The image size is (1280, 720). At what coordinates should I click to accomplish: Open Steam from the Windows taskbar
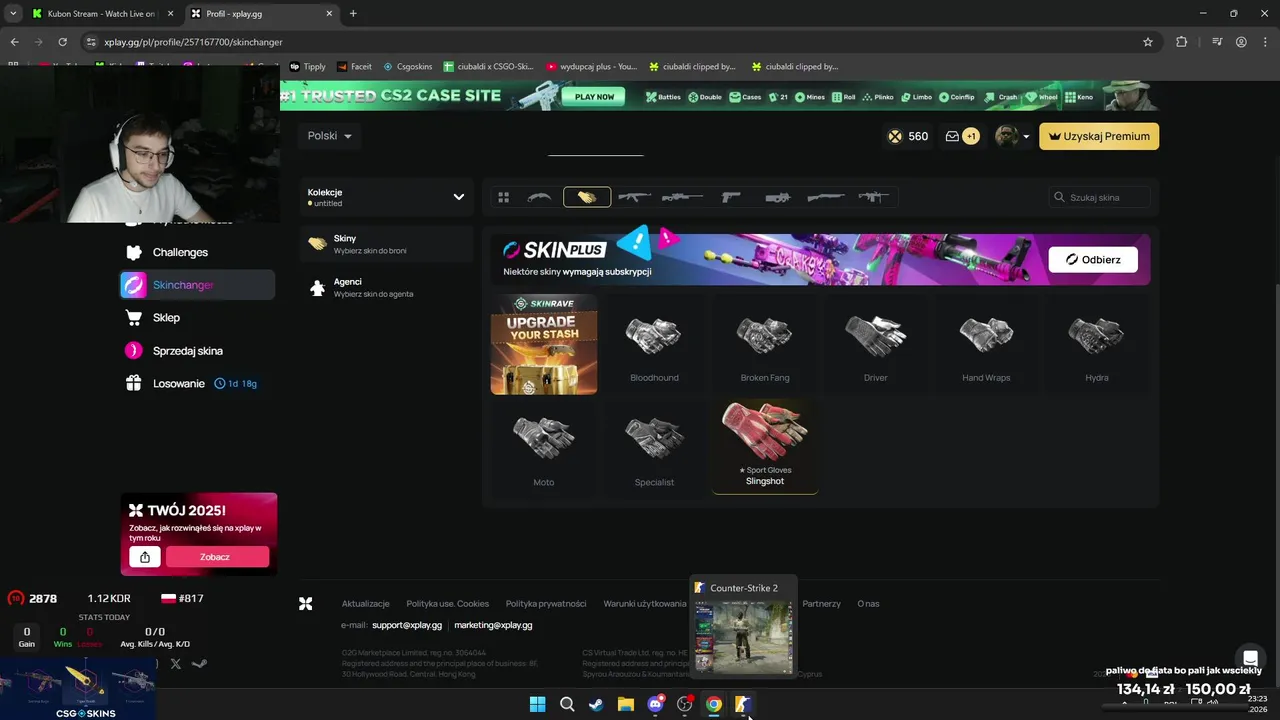pyautogui.click(x=596, y=704)
